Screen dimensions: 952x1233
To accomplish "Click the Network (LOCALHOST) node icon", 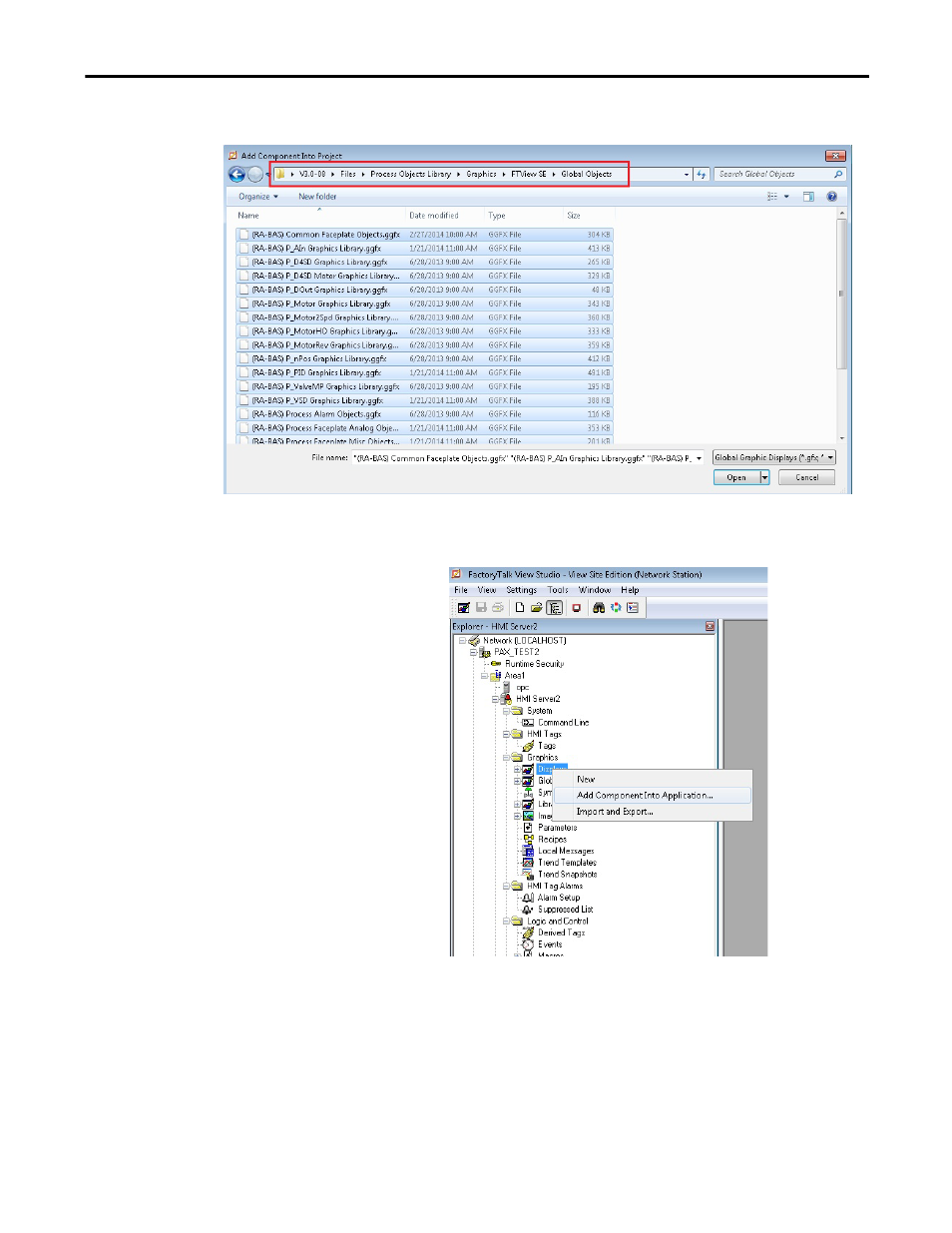I will tap(475, 641).
